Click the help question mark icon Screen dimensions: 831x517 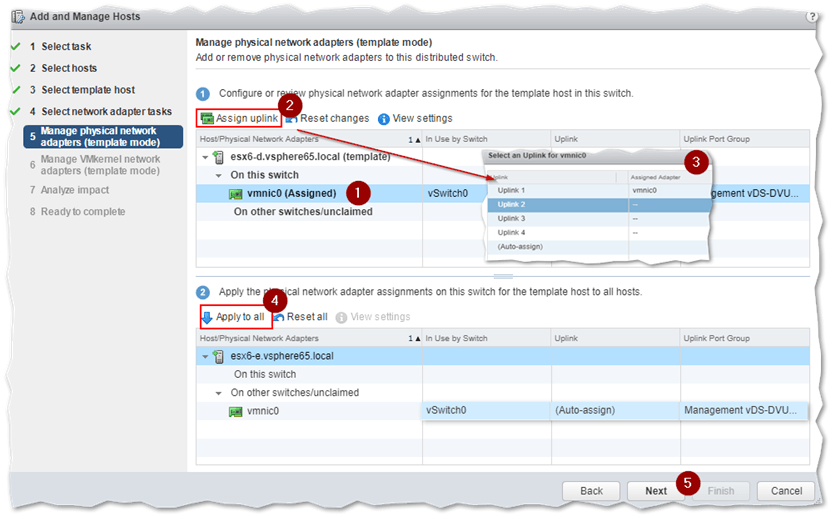[811, 16]
